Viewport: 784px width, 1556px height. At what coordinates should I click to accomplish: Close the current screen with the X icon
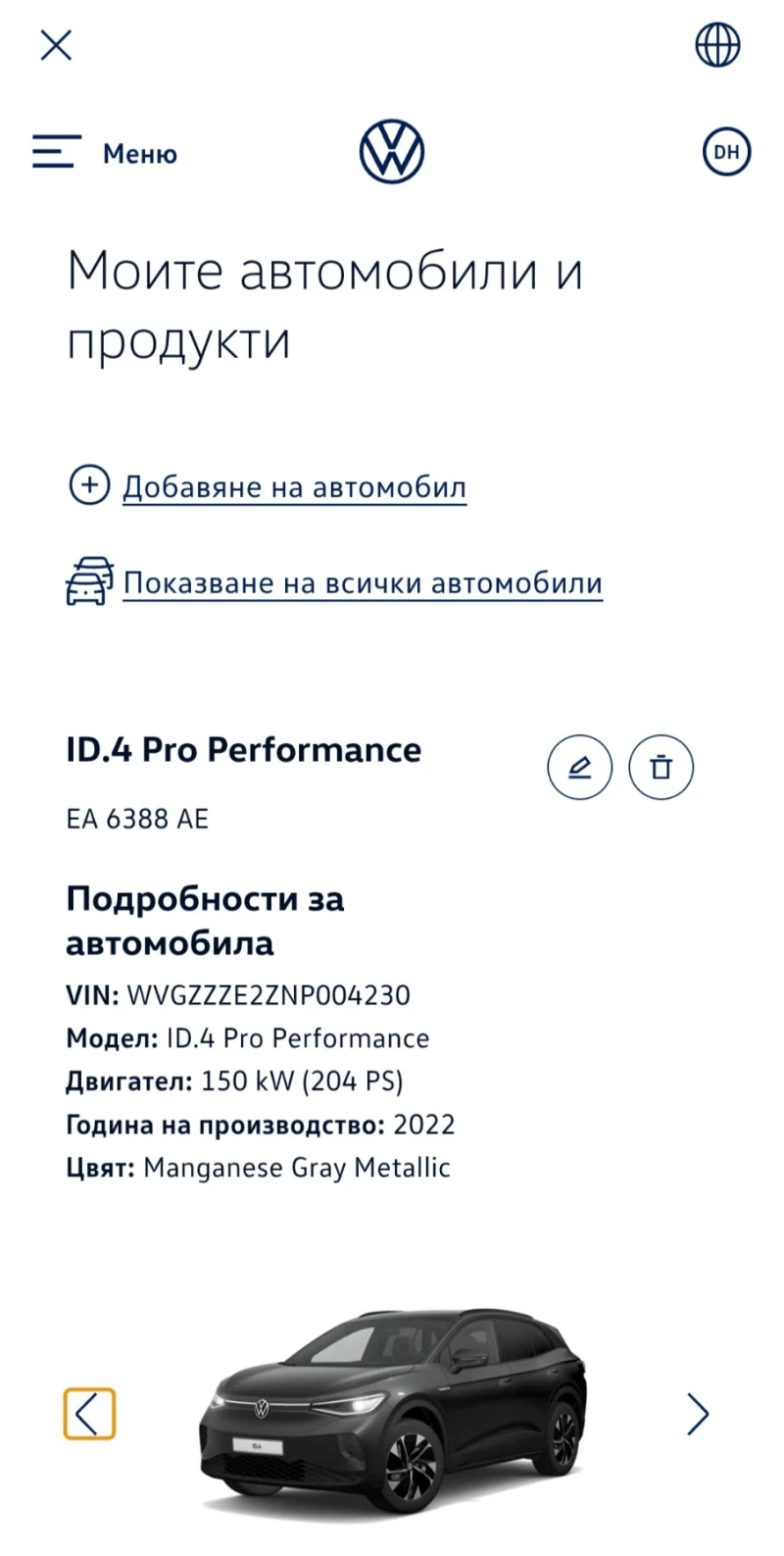(x=56, y=45)
